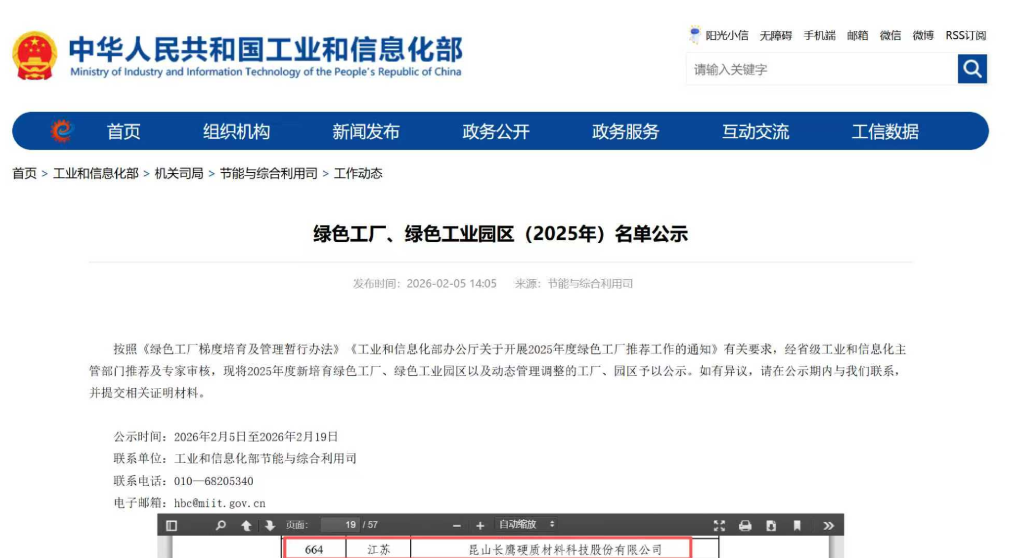
Task: Click the swirl icon in navigation bar
Action: (62, 131)
